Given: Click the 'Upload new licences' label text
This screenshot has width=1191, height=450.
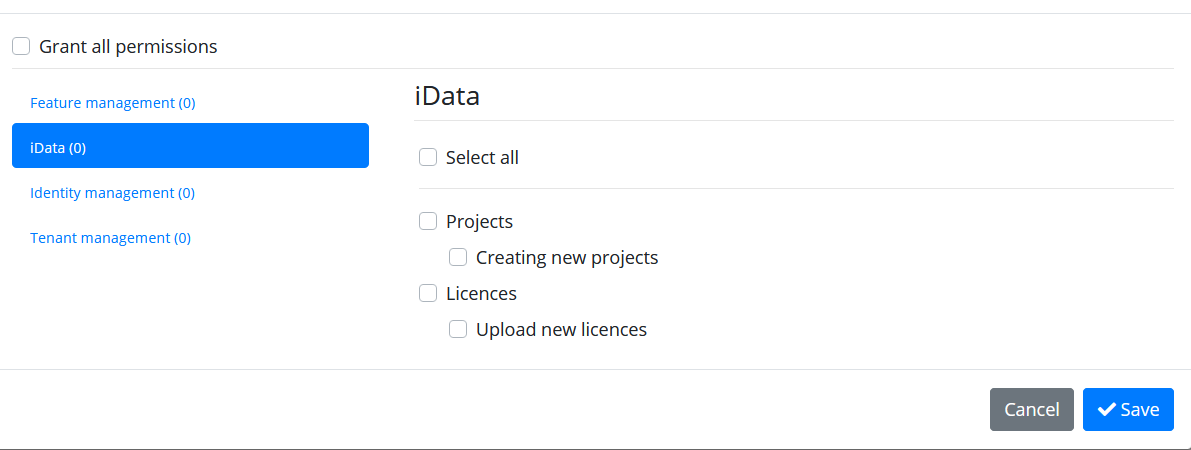Looking at the screenshot, I should [561, 329].
